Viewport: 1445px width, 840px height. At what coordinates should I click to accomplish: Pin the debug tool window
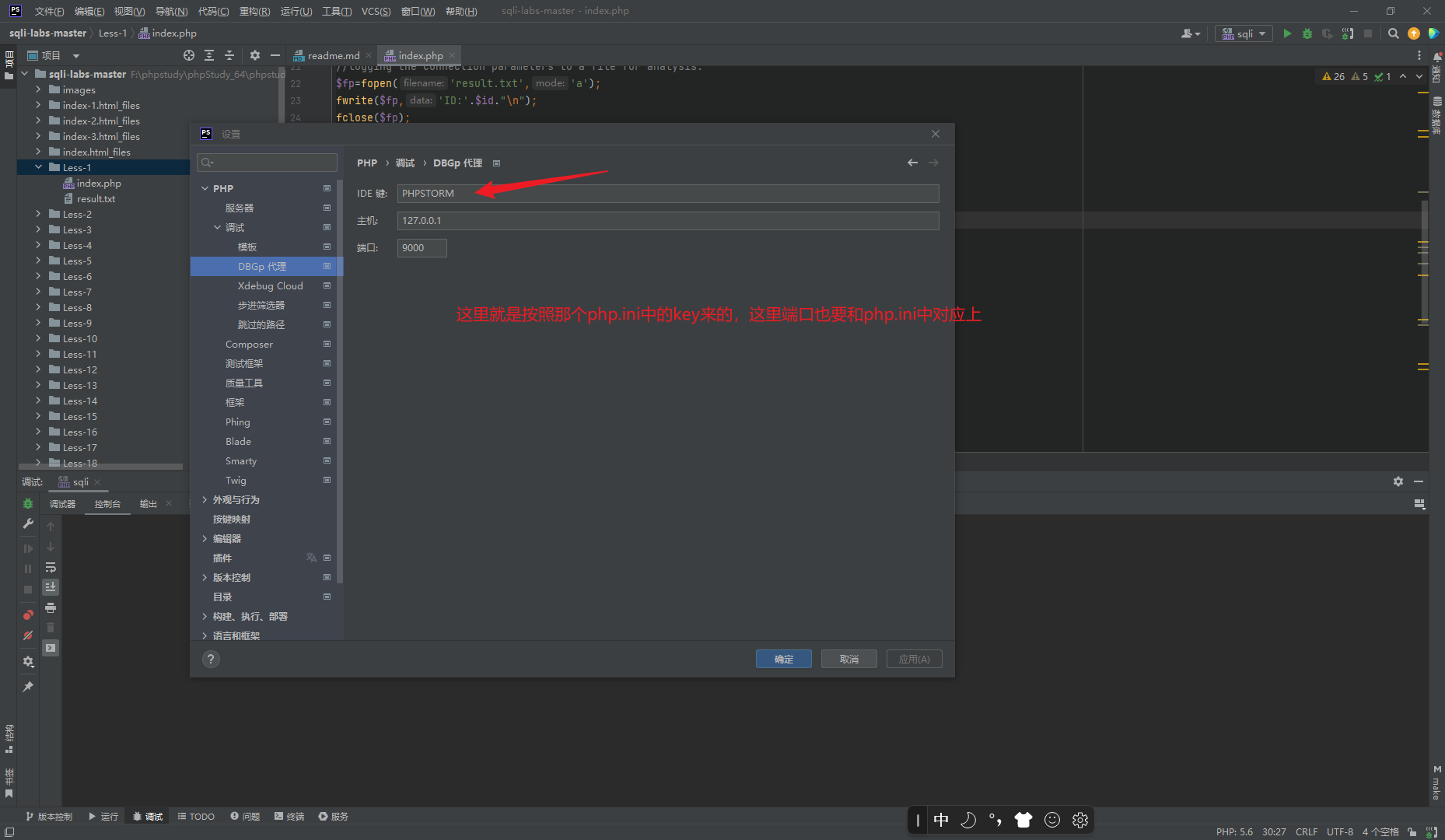click(27, 688)
